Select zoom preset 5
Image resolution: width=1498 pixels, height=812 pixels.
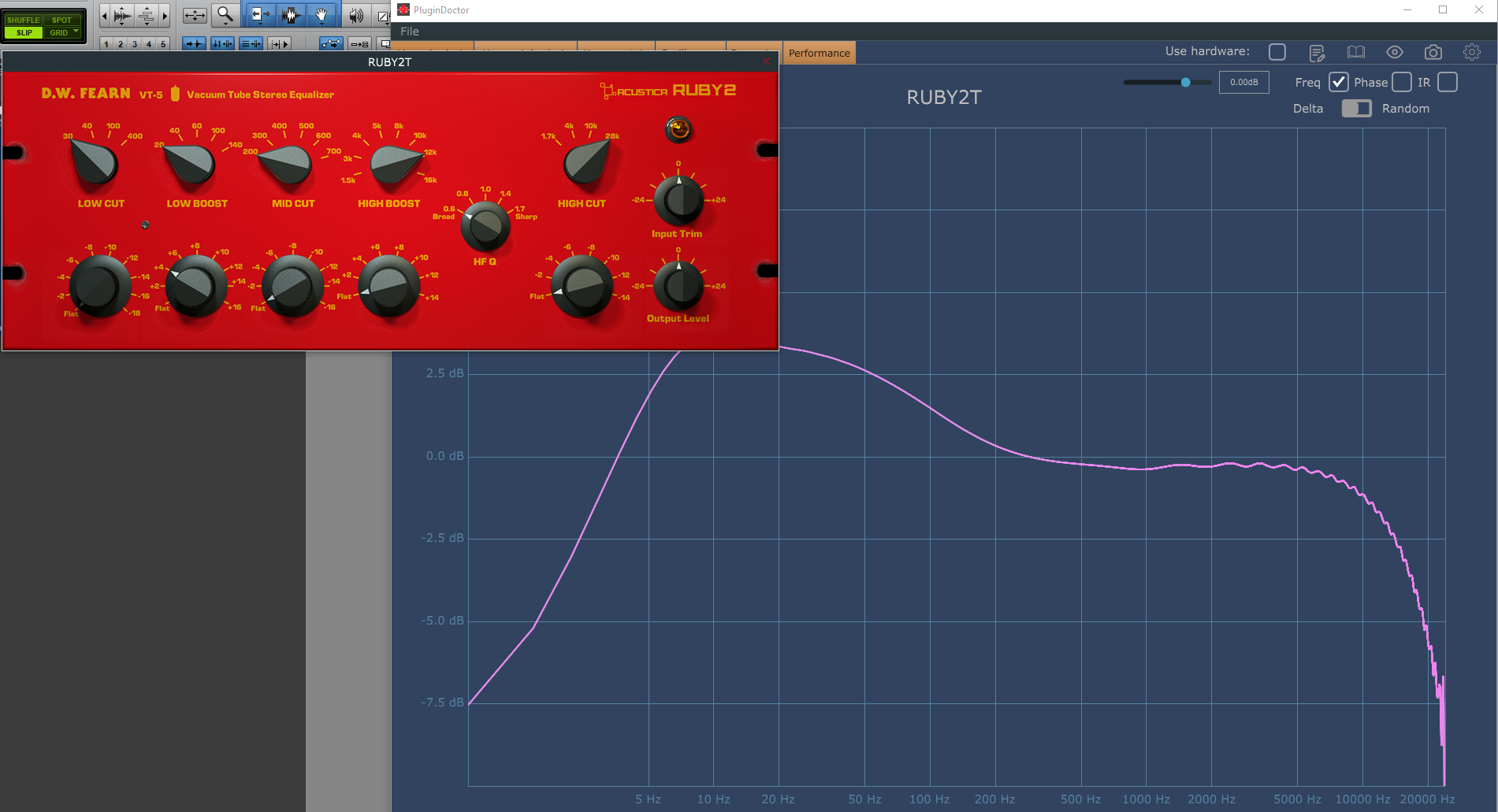click(163, 44)
